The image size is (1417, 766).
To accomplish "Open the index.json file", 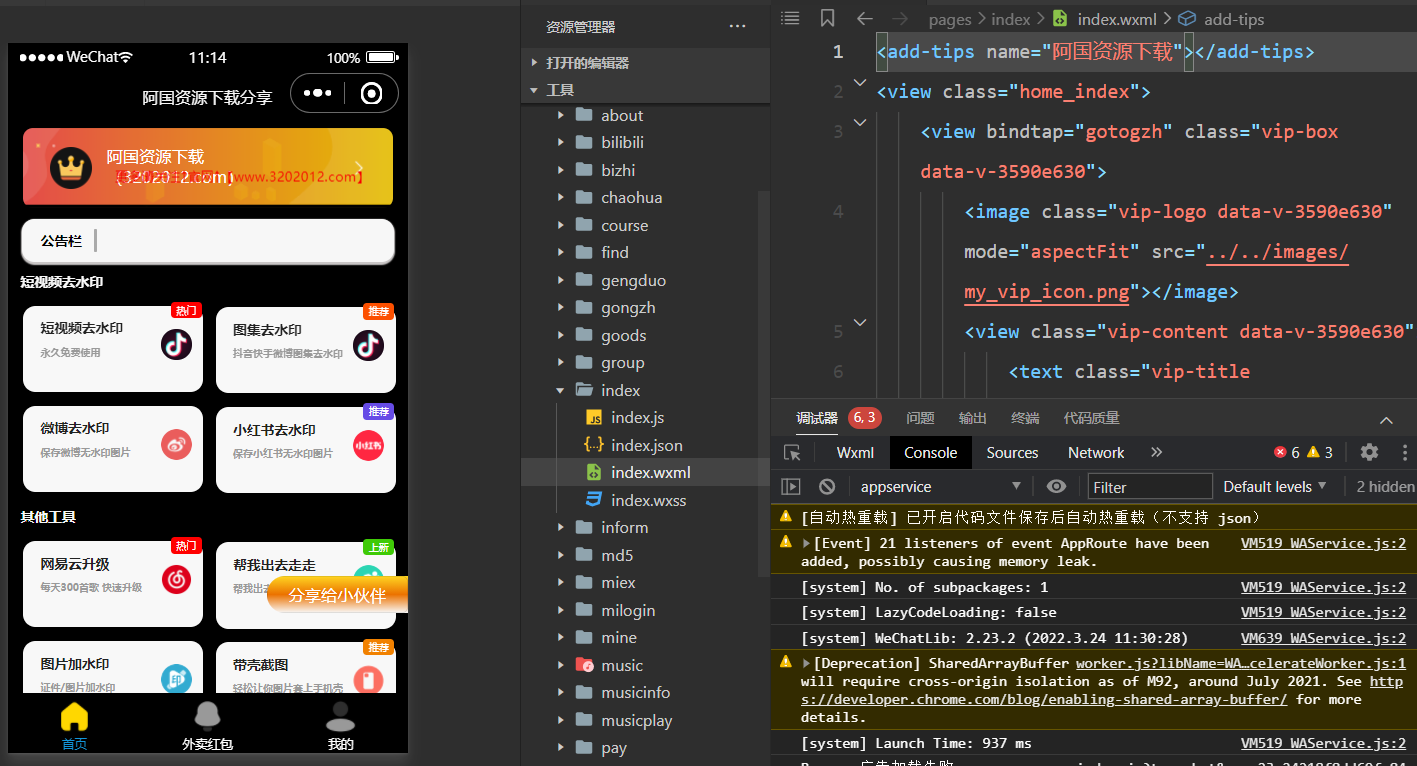I will coord(645,445).
